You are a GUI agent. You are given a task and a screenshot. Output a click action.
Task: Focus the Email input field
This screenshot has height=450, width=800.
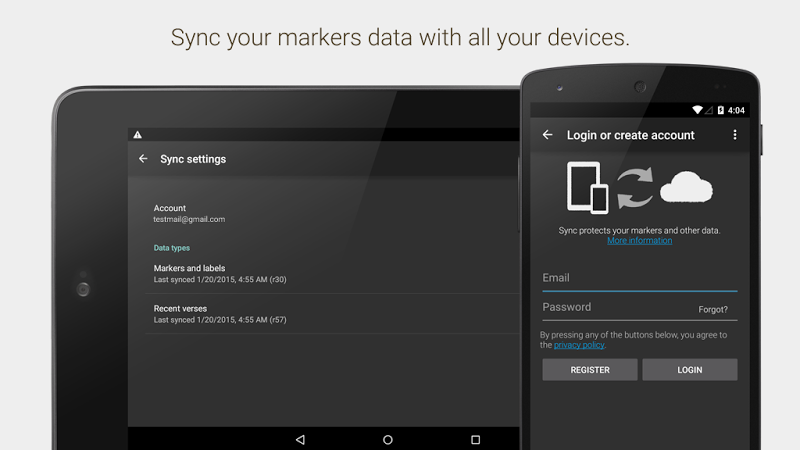(640, 279)
